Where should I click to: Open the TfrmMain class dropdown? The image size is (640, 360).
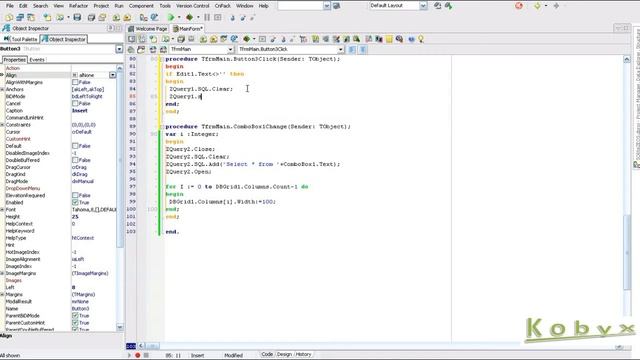pyautogui.click(x=230, y=49)
